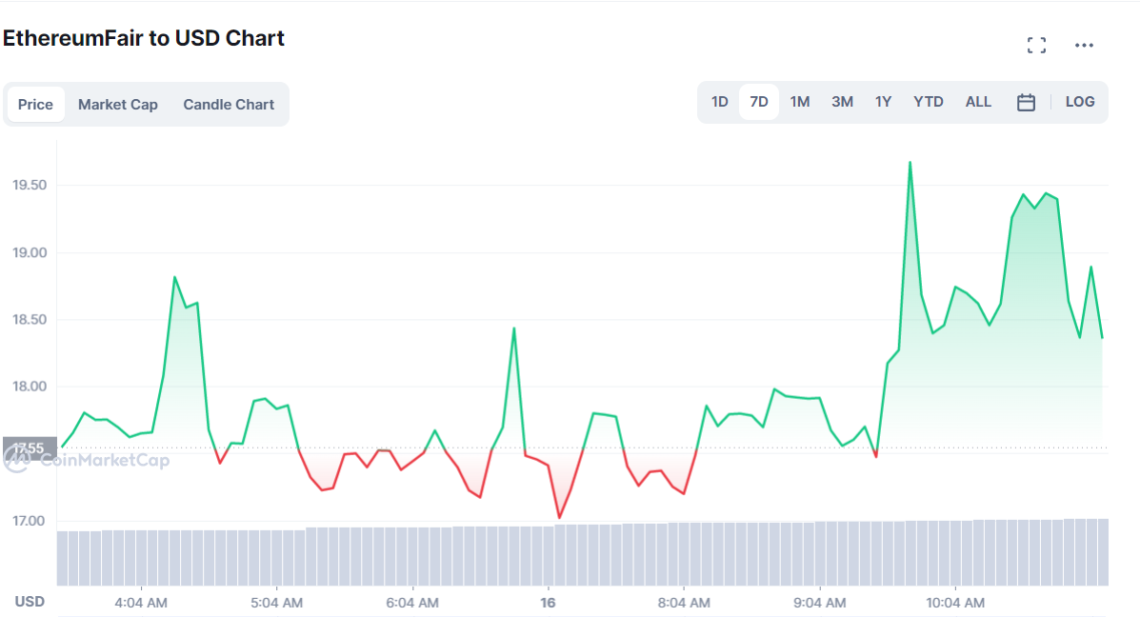Show ALL time price history
Viewport: 1140px width, 617px height.
(x=978, y=102)
